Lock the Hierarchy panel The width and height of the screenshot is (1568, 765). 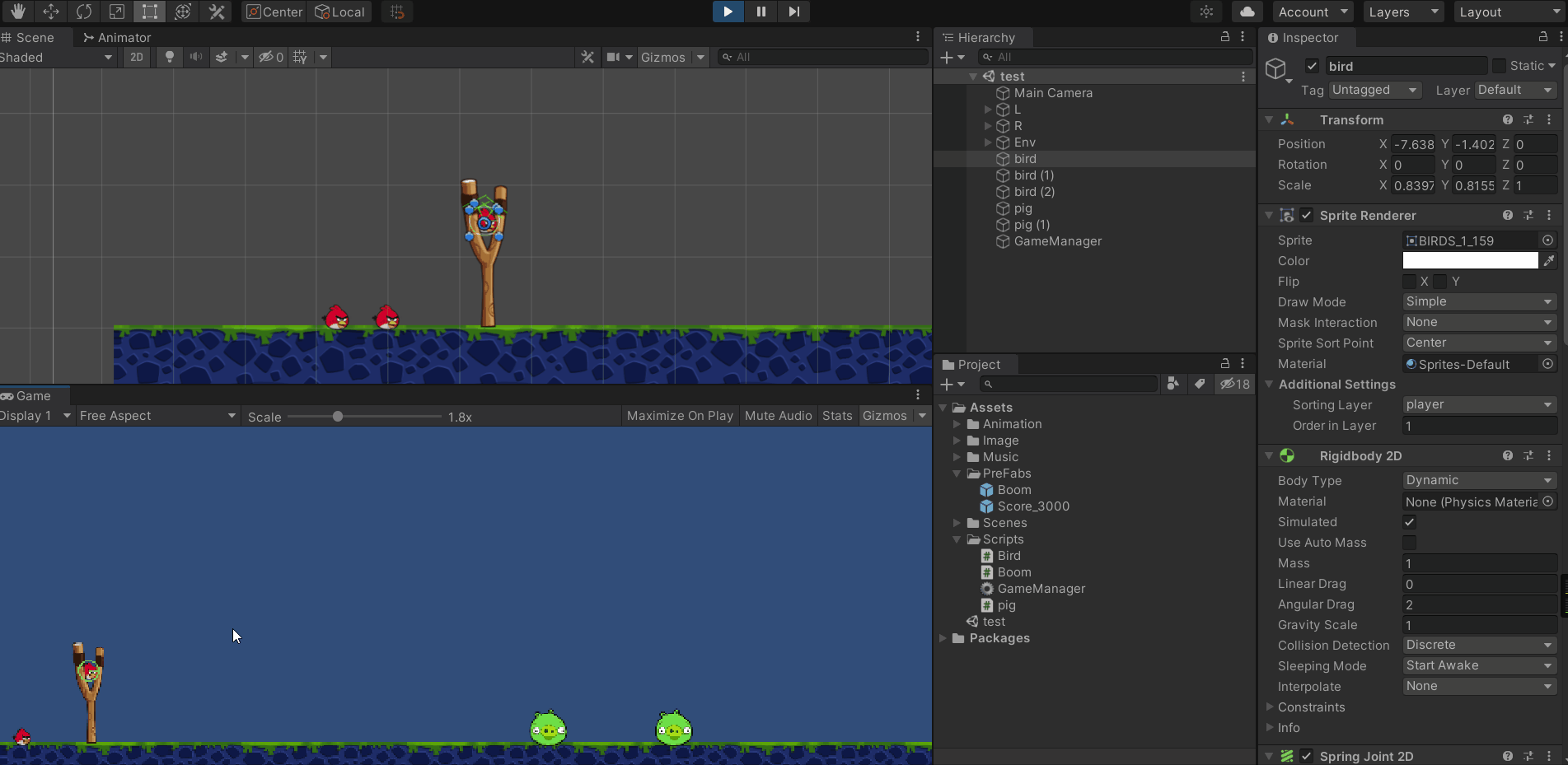1225,37
